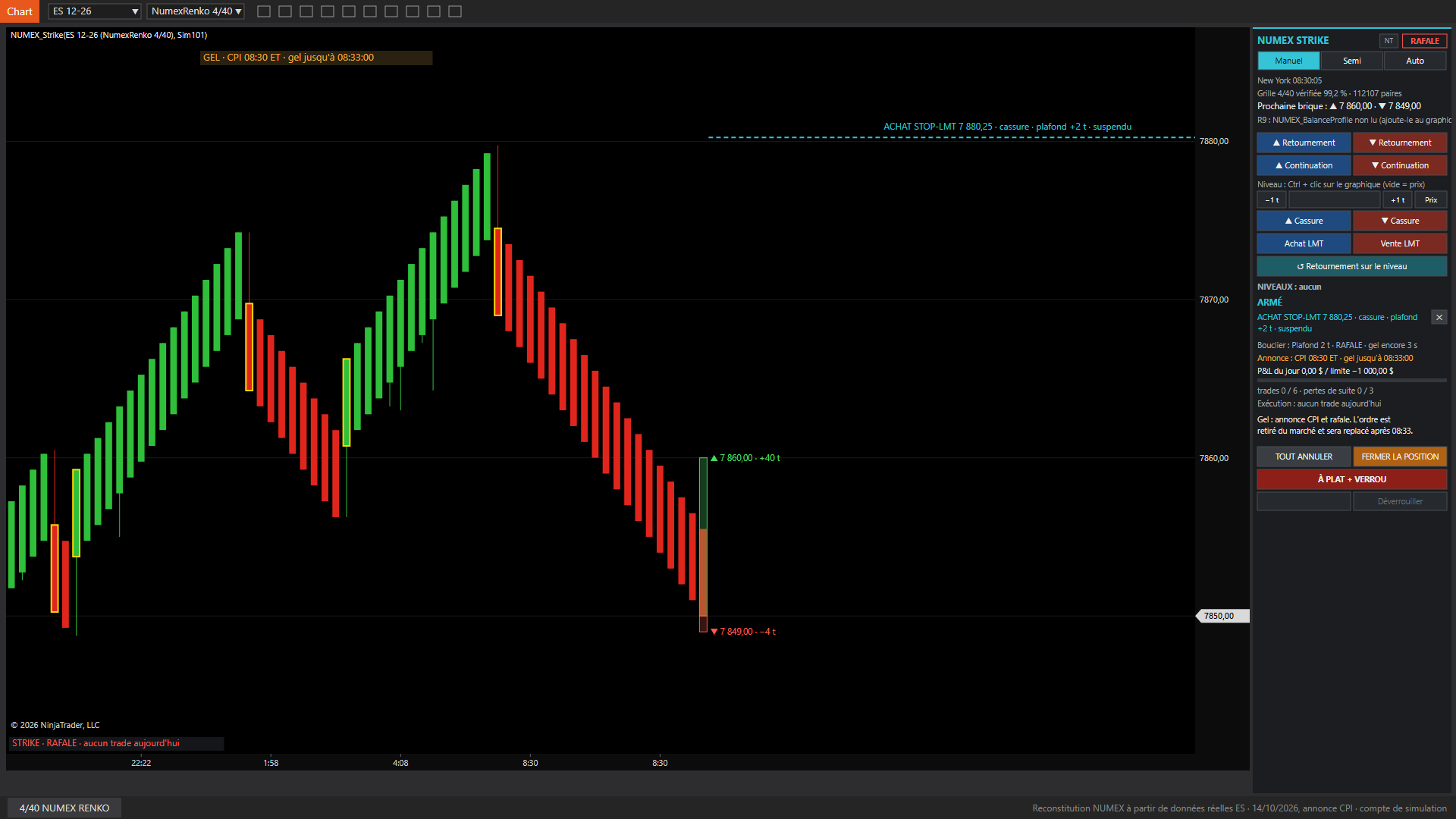Decrease level by one tick (−1 t)
1456x819 pixels.
pyautogui.click(x=1272, y=200)
